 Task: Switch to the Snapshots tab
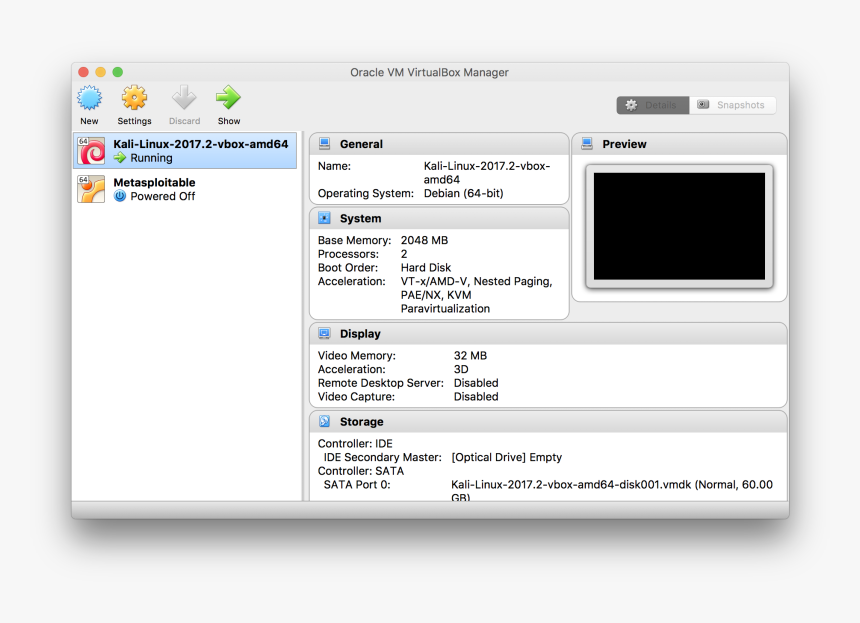pos(733,105)
